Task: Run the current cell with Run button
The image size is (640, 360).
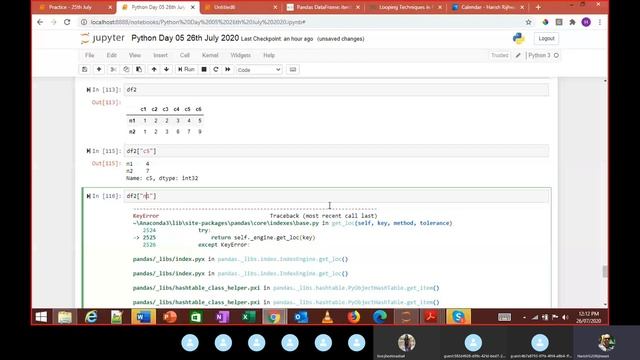Action: [x=186, y=69]
